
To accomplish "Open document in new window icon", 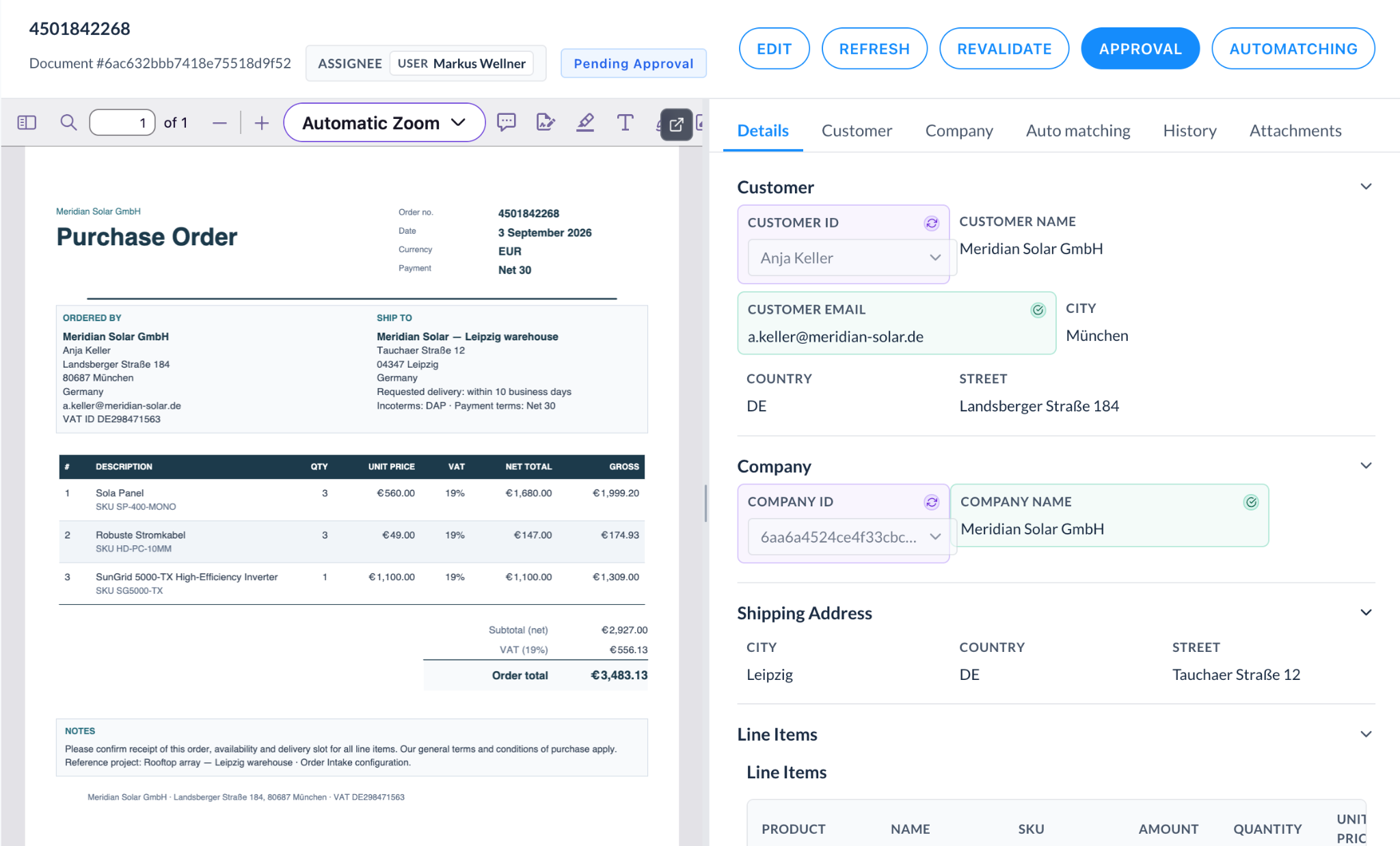I will pyautogui.click(x=676, y=124).
